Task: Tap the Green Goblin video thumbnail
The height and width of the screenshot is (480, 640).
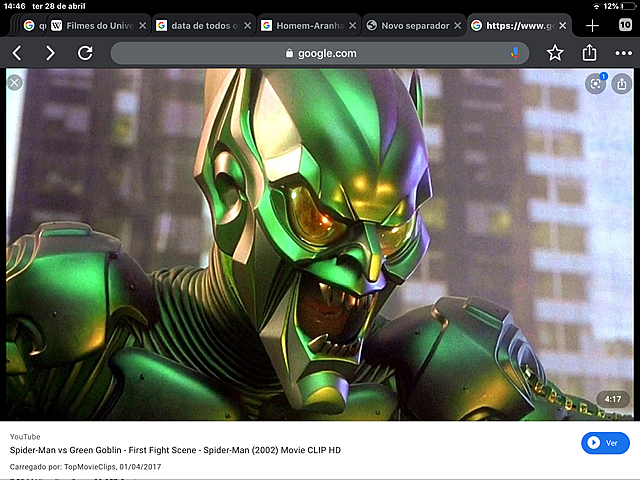Action: [x=320, y=244]
